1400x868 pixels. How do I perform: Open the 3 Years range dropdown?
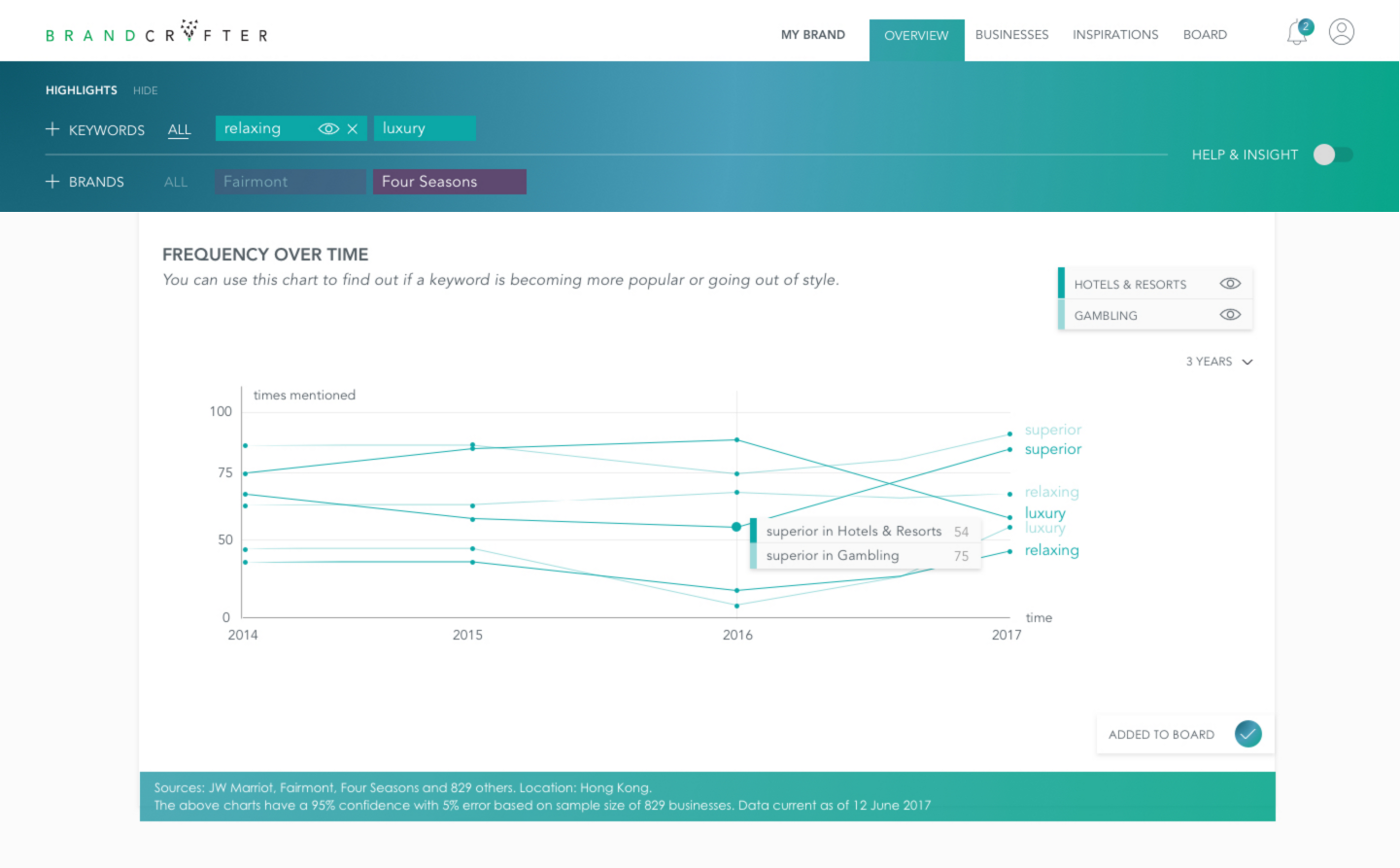coord(1219,362)
